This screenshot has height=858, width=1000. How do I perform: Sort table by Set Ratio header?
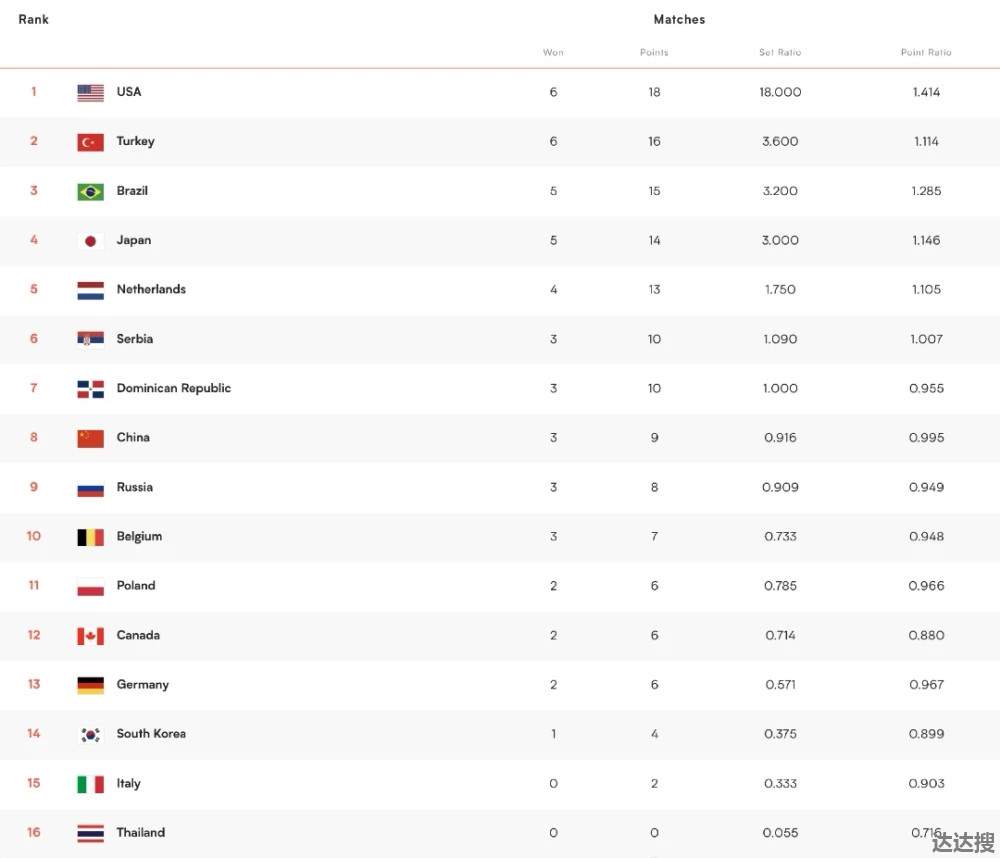tap(780, 52)
